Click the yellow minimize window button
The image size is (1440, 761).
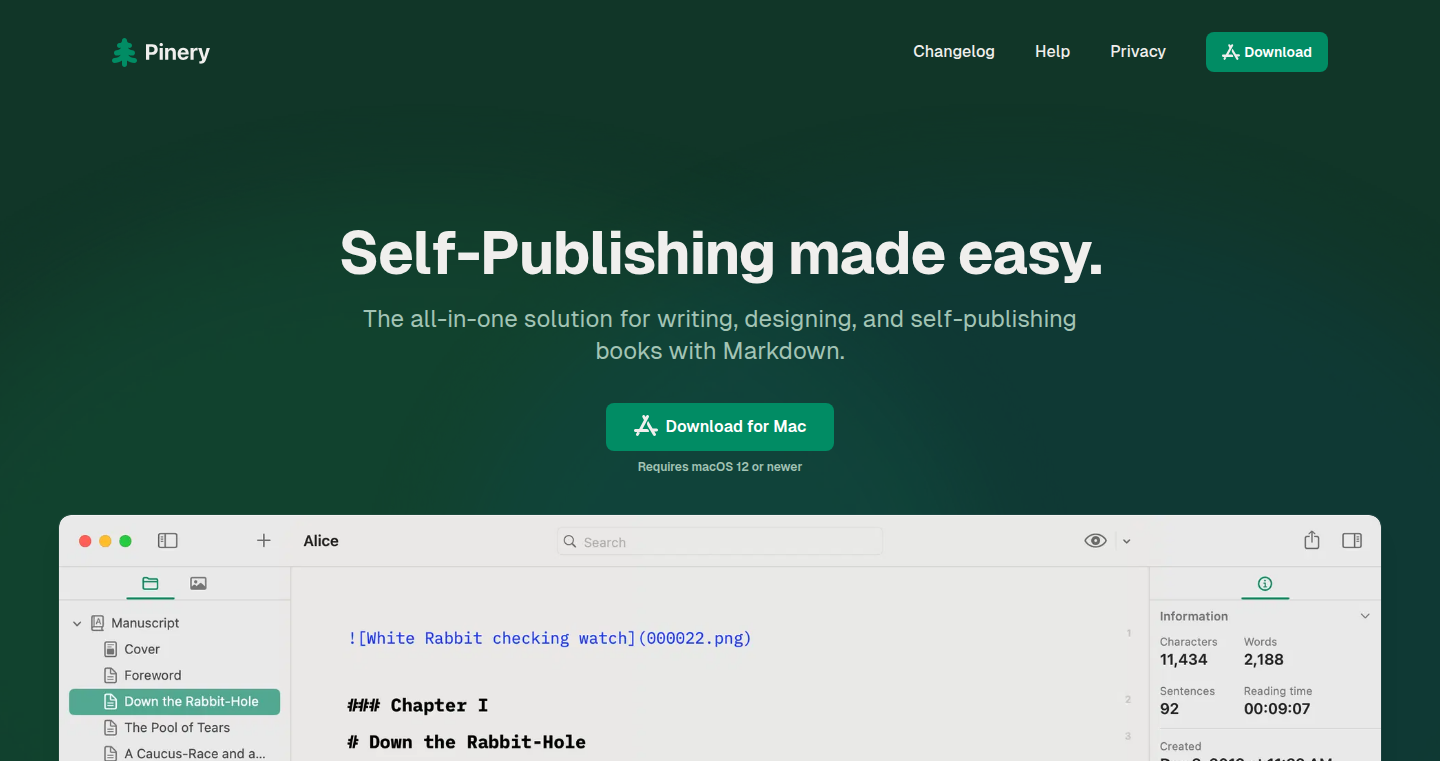pyautogui.click(x=105, y=541)
